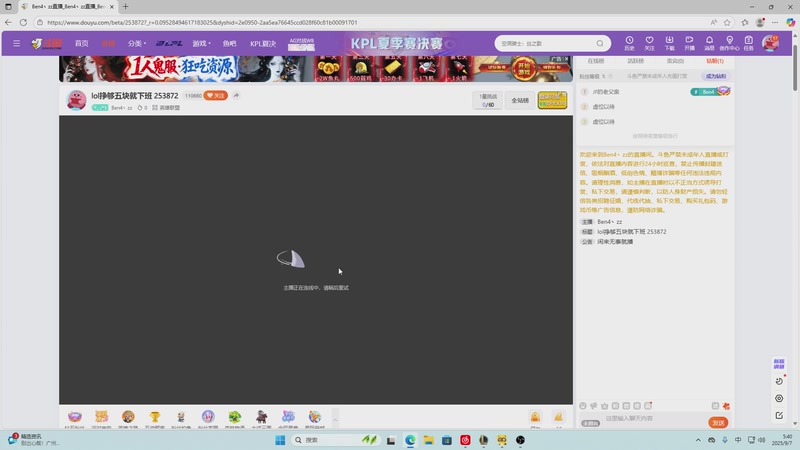Open the 首页 home tab
This screenshot has height=450, width=800.
(82, 43)
